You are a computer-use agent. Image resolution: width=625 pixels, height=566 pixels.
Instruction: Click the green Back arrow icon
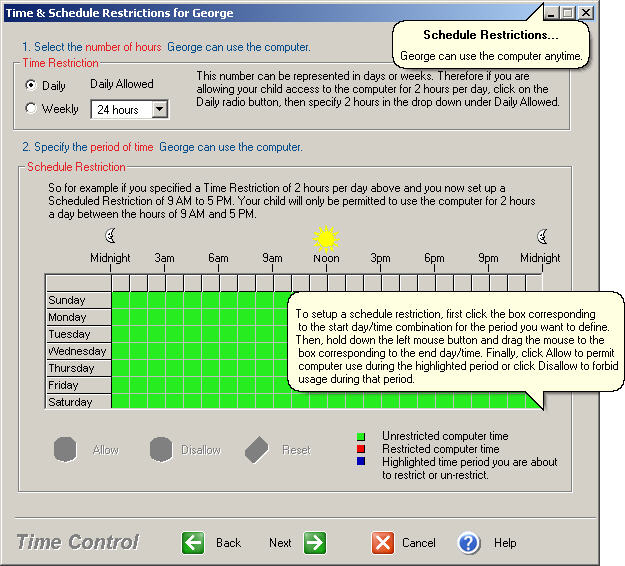pos(193,543)
